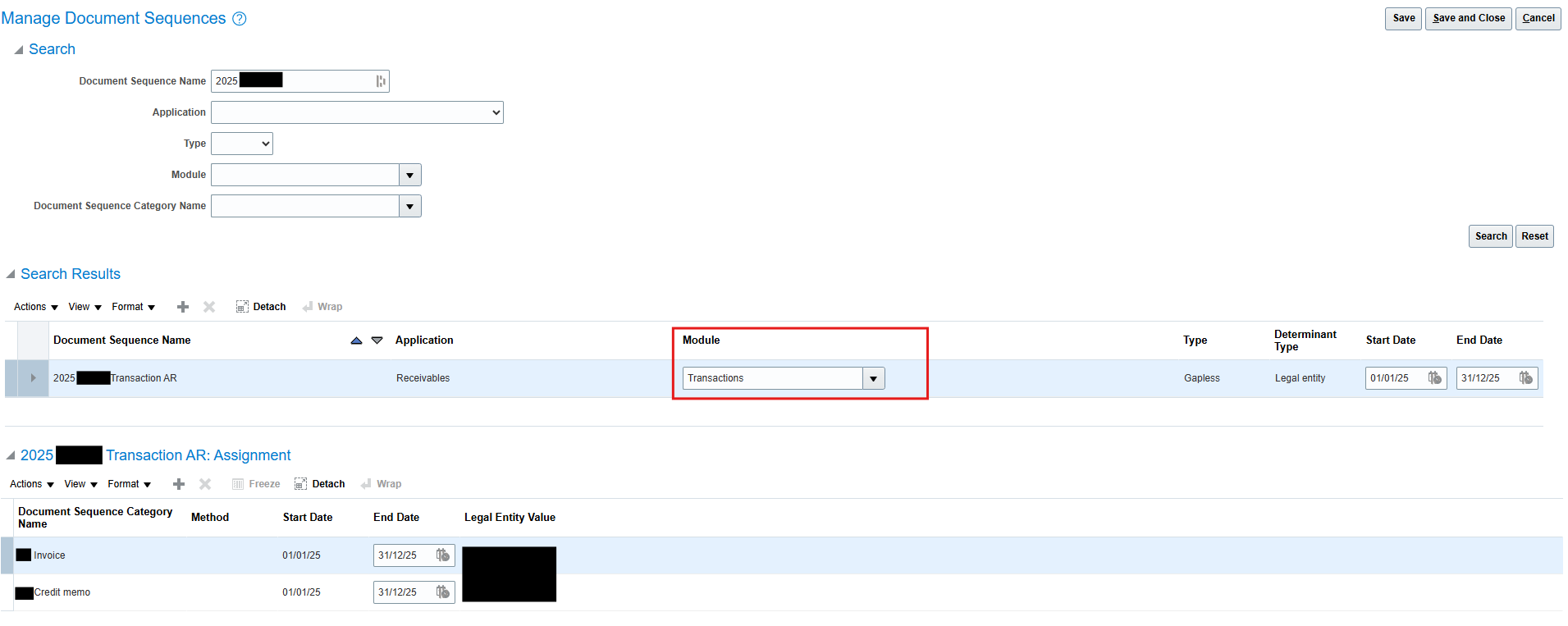1568x626 pixels.
Task: Click Detach in the Assignment toolbar
Action: (x=320, y=484)
